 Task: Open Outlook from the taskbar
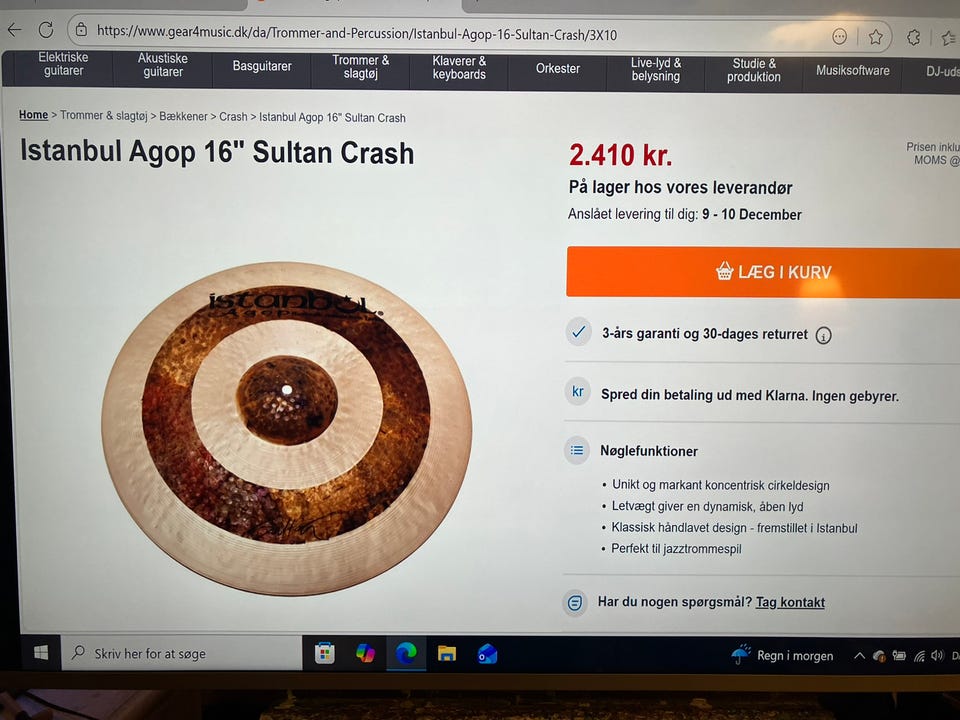click(x=487, y=654)
